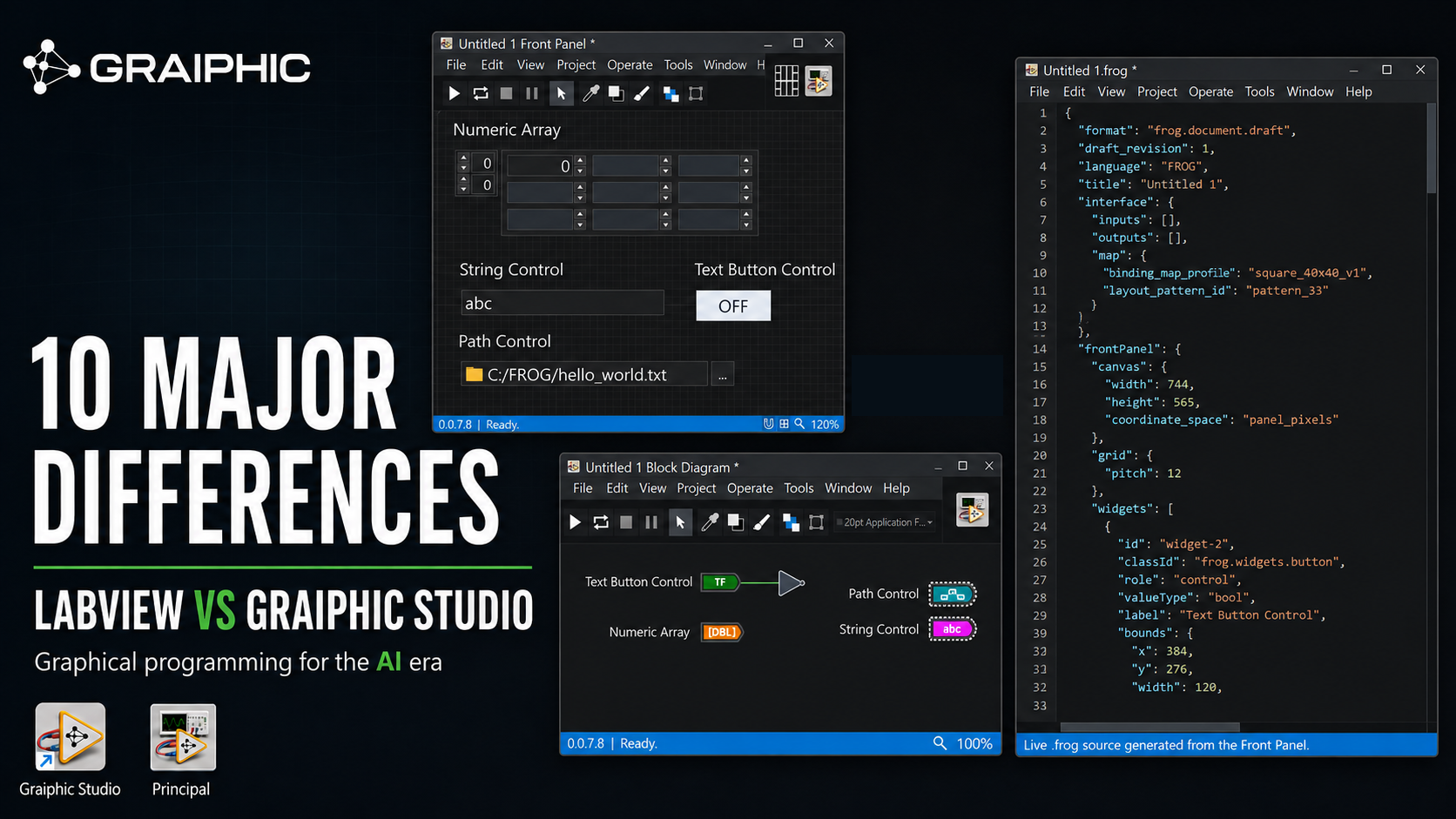Click the second Numeric Array index stepper
Viewport: 1456px width, 819px height.
coord(463,185)
